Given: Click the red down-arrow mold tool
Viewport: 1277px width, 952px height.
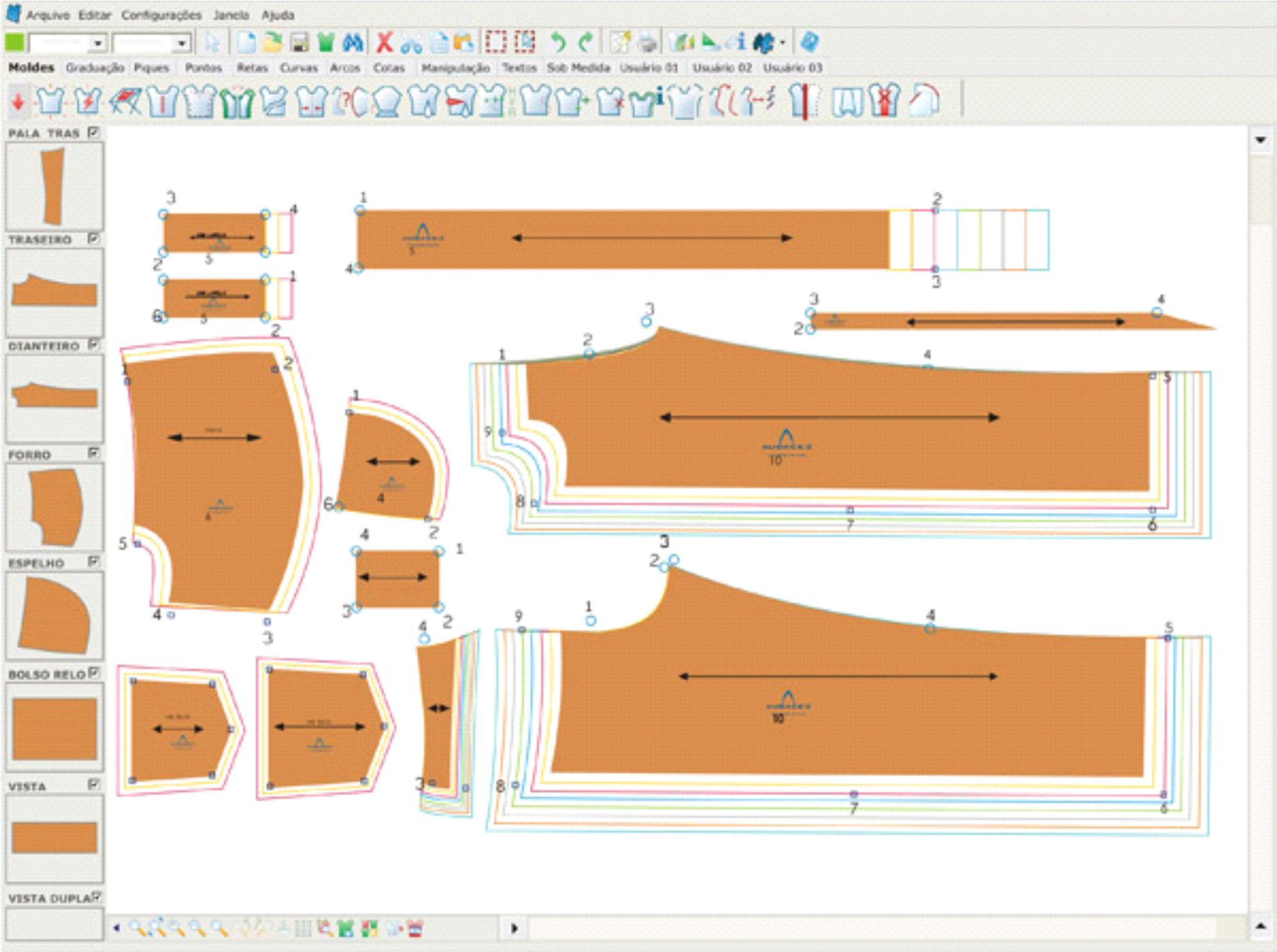Looking at the screenshot, I should pyautogui.click(x=18, y=101).
